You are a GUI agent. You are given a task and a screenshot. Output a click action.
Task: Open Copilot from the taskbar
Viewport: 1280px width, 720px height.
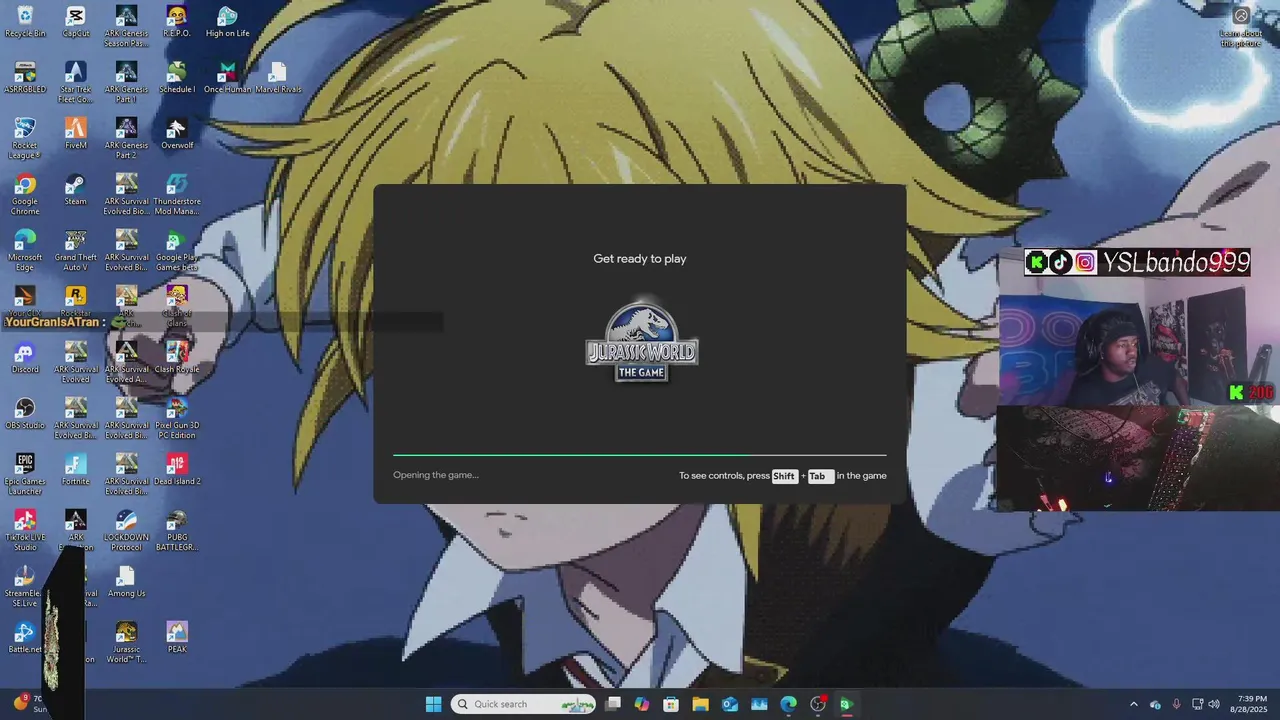(x=642, y=704)
